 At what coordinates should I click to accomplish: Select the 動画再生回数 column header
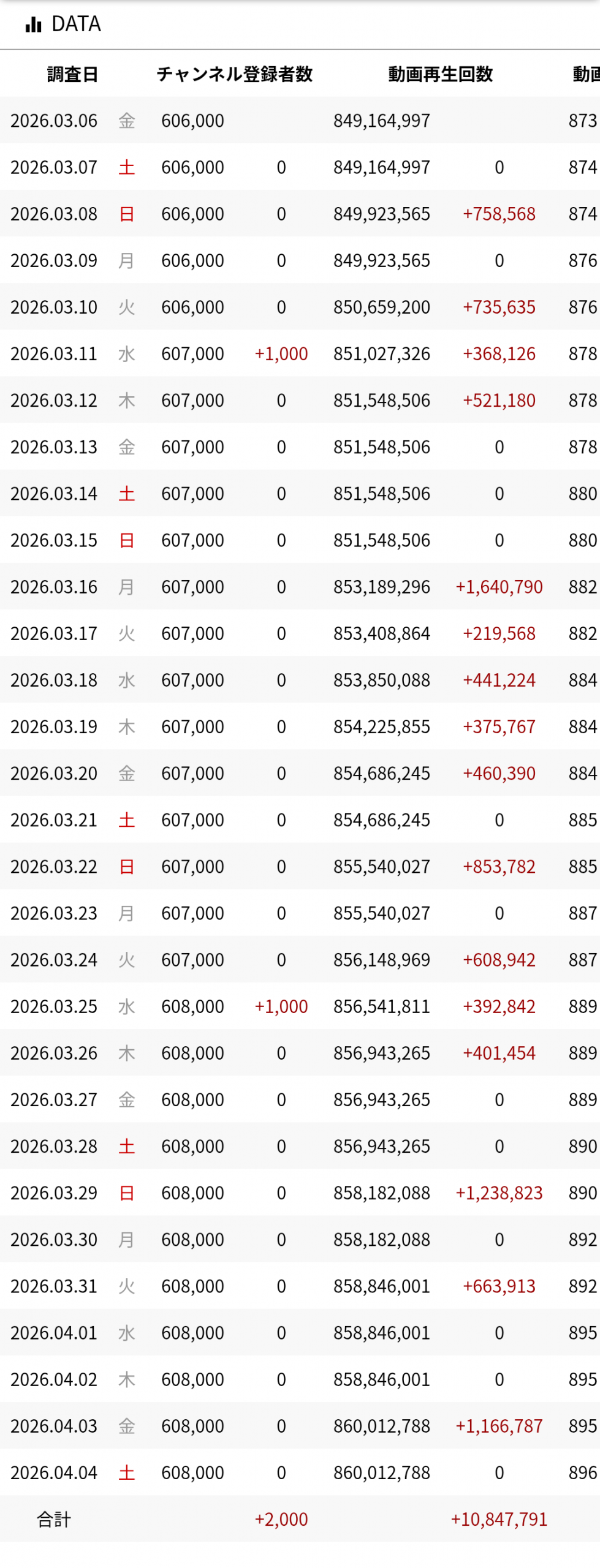pos(440,74)
